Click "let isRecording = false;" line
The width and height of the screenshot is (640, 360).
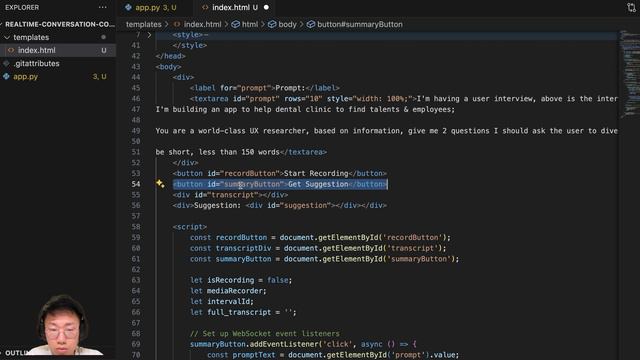(x=241, y=280)
